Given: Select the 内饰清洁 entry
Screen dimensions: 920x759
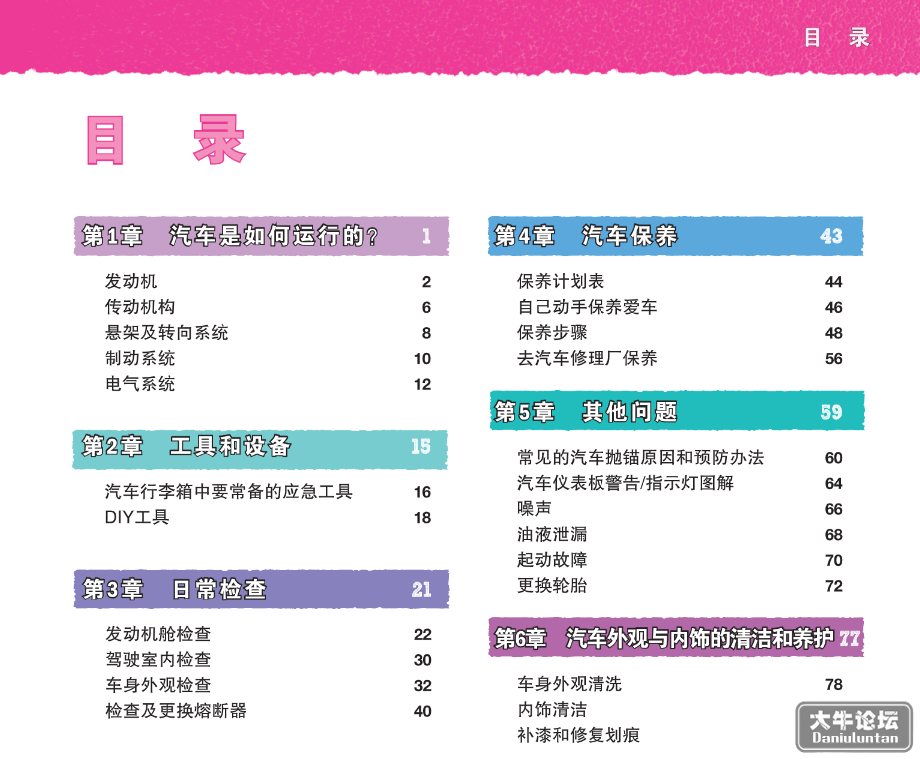Looking at the screenshot, I should (x=552, y=710).
